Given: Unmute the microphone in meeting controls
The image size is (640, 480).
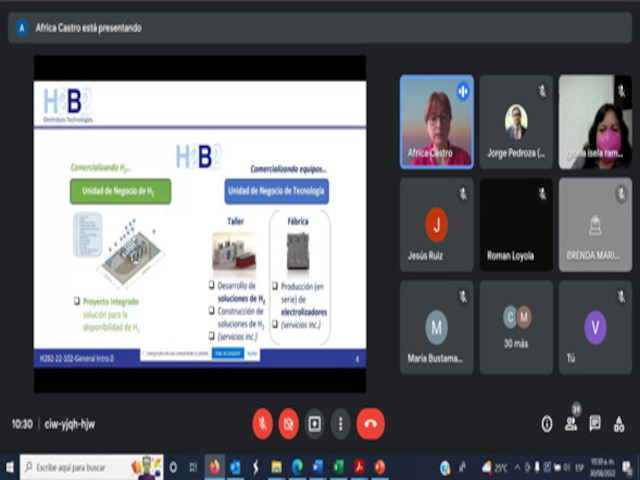Looking at the screenshot, I should pos(262,424).
